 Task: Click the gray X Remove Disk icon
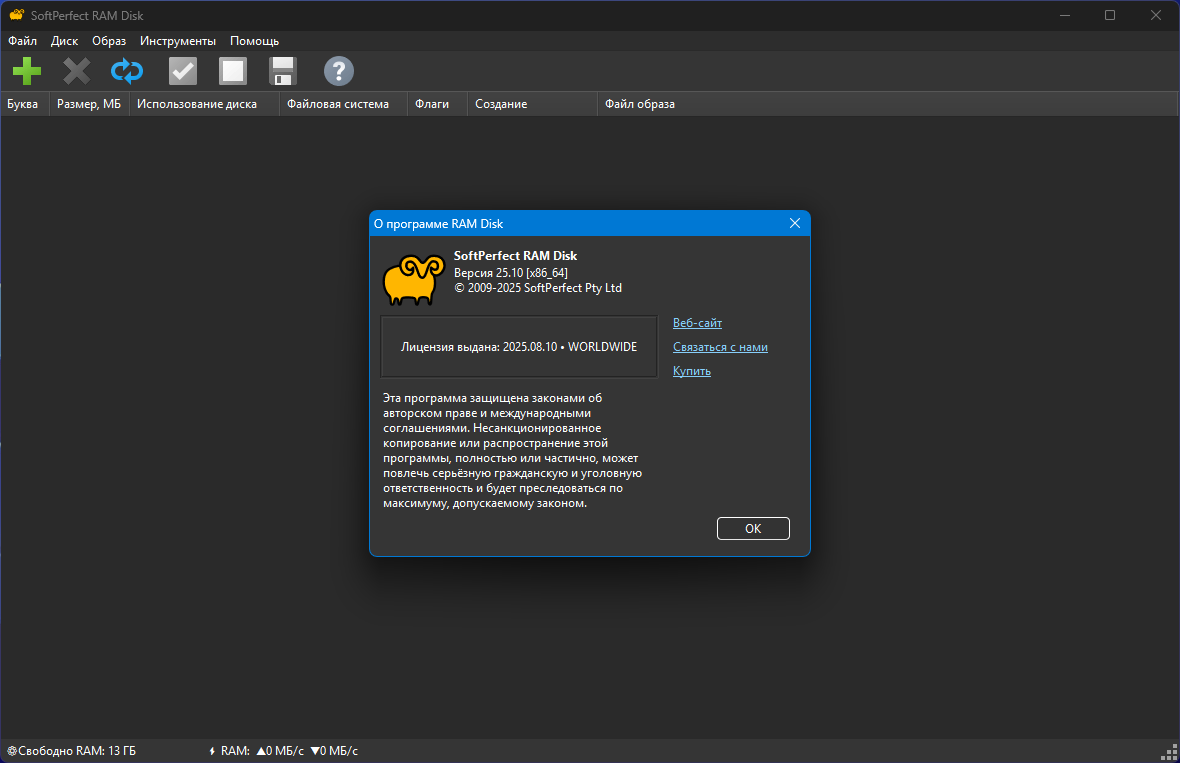[77, 71]
